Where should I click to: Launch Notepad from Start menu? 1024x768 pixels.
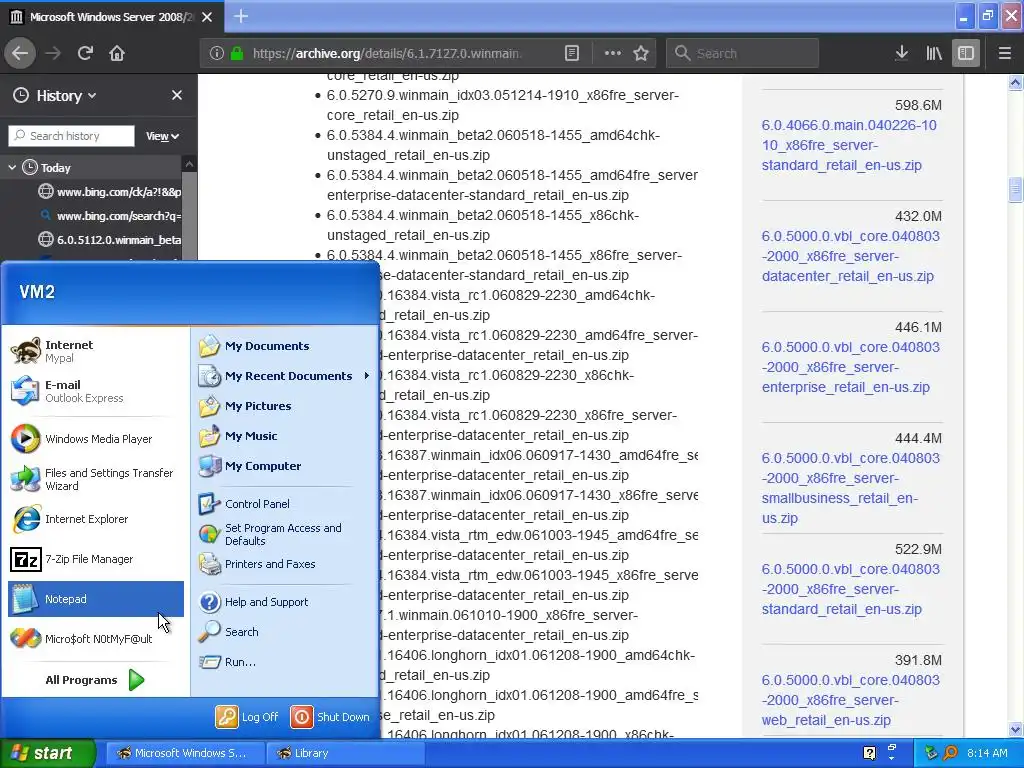pyautogui.click(x=96, y=599)
